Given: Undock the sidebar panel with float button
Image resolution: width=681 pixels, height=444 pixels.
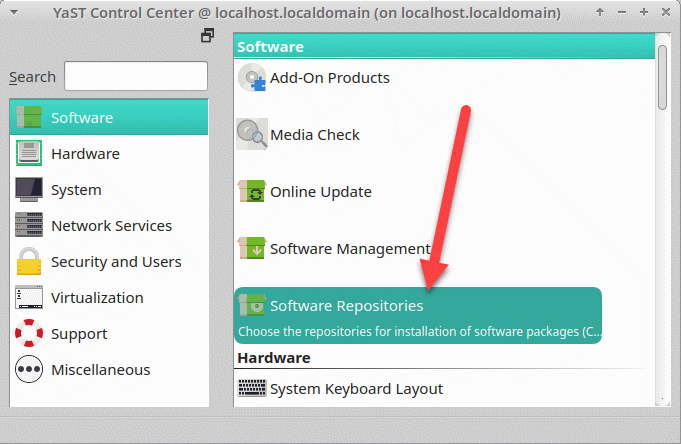Looking at the screenshot, I should pos(208,36).
